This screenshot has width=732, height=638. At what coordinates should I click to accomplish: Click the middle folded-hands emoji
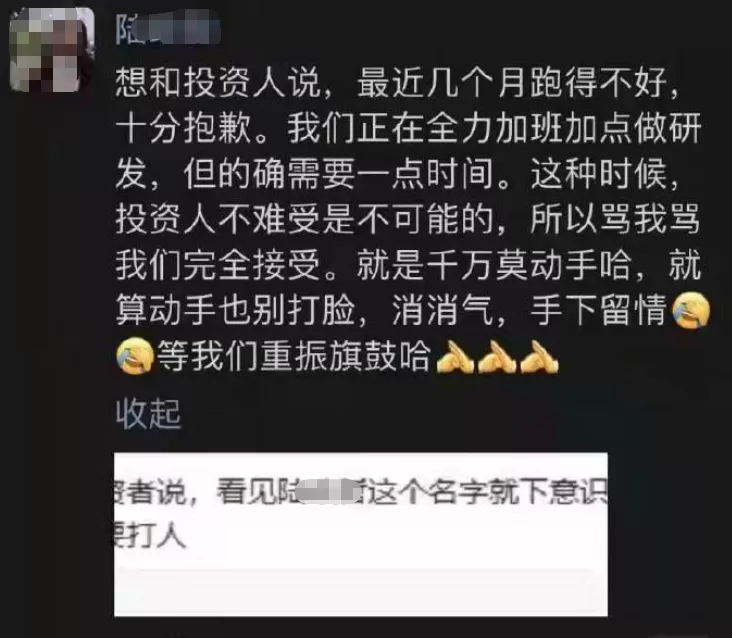[x=497, y=357]
